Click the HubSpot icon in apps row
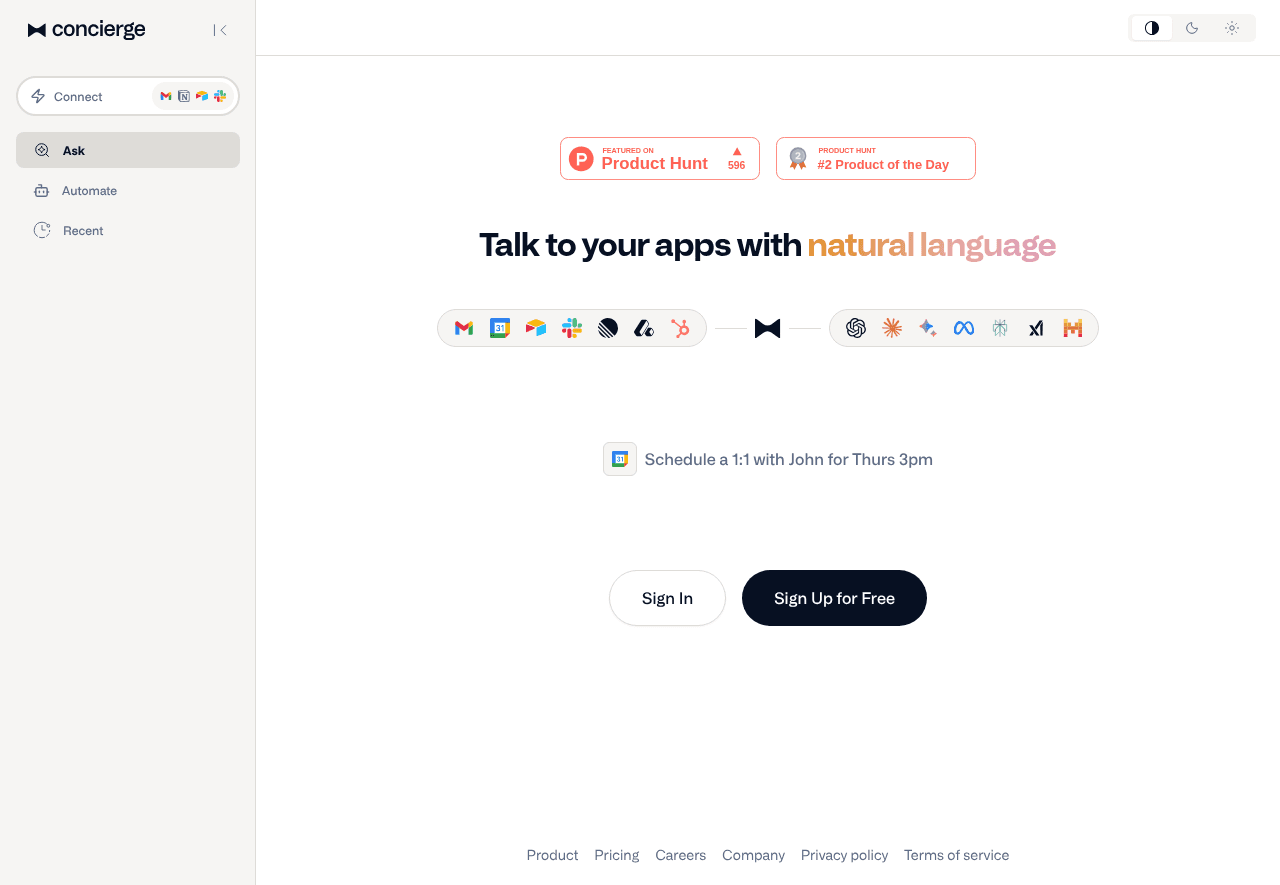Image resolution: width=1280 pixels, height=885 pixels. point(680,328)
